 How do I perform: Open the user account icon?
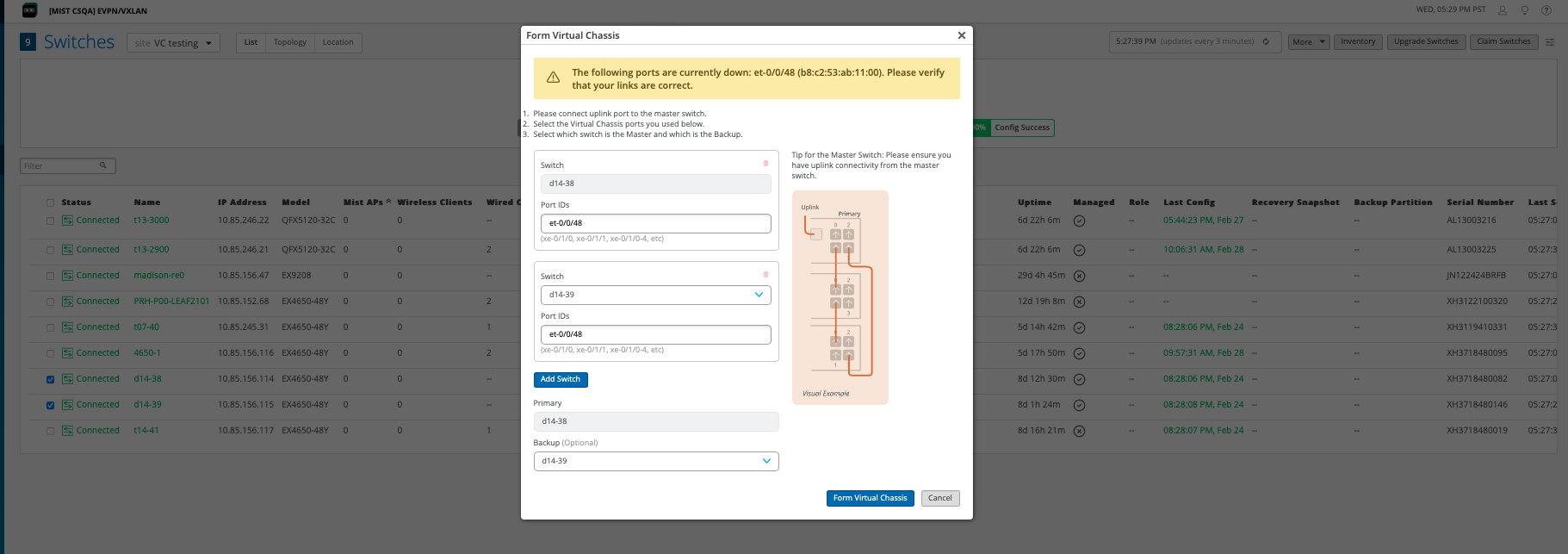coord(1503,10)
